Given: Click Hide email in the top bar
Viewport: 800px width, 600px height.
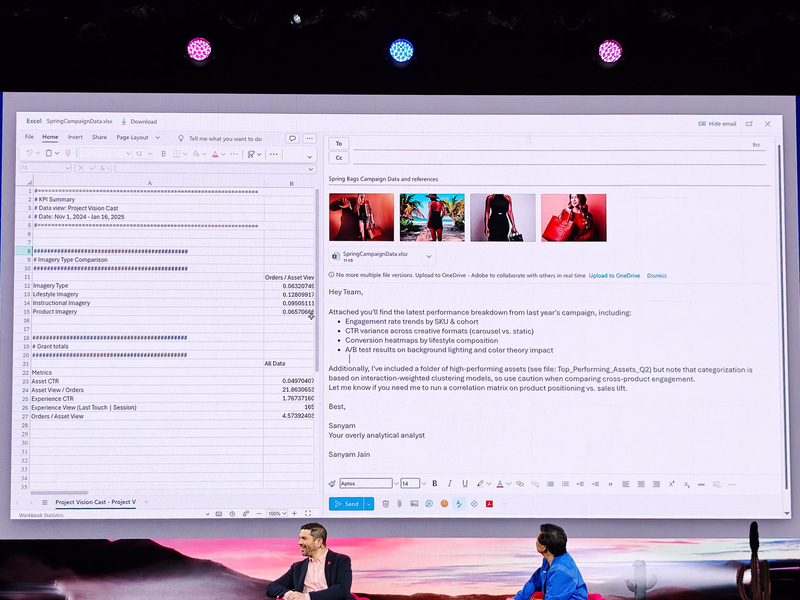Looking at the screenshot, I should [717, 123].
